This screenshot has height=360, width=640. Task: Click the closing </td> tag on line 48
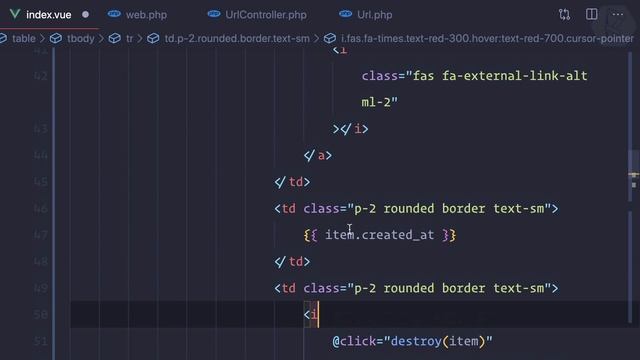pos(292,262)
